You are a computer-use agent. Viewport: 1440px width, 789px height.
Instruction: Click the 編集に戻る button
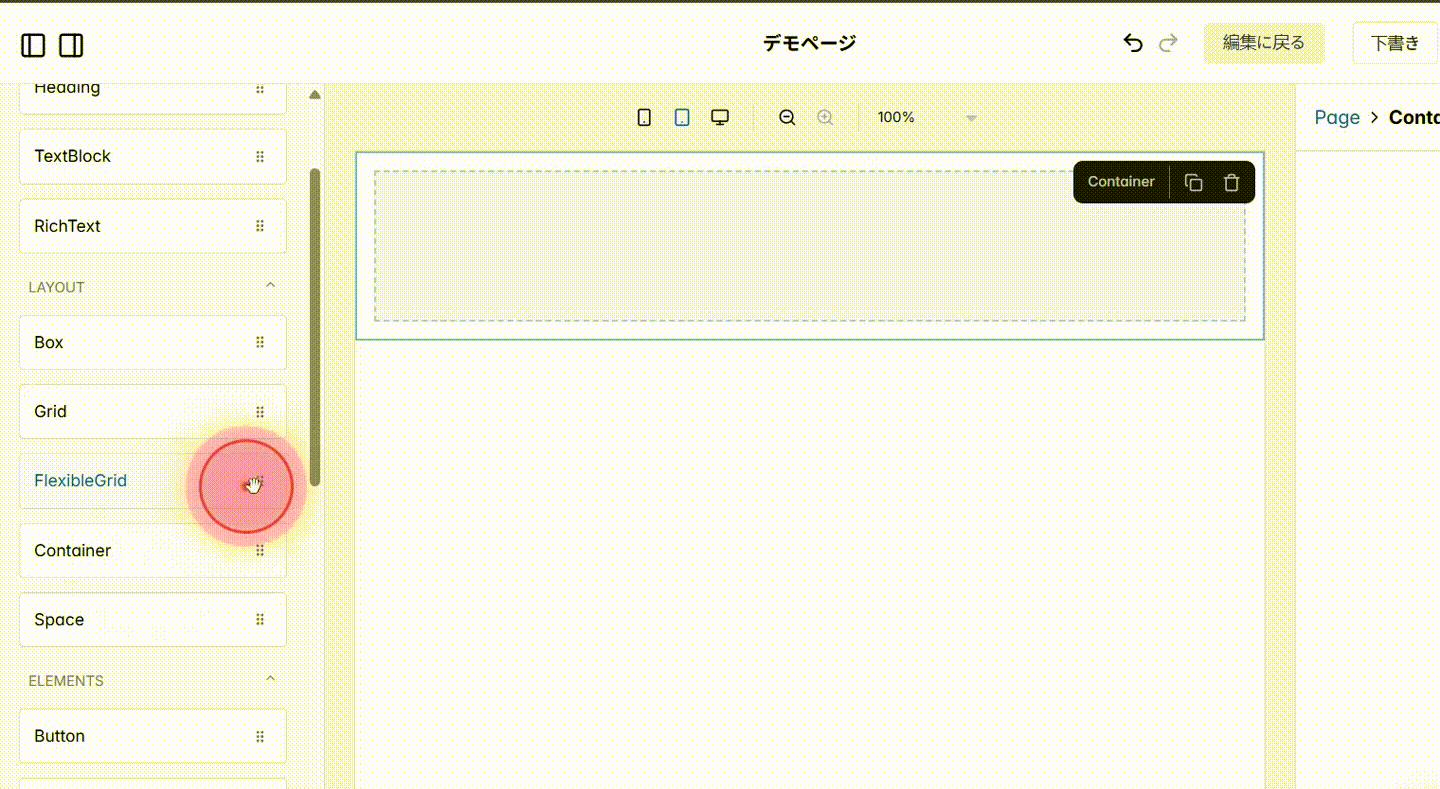click(1264, 43)
